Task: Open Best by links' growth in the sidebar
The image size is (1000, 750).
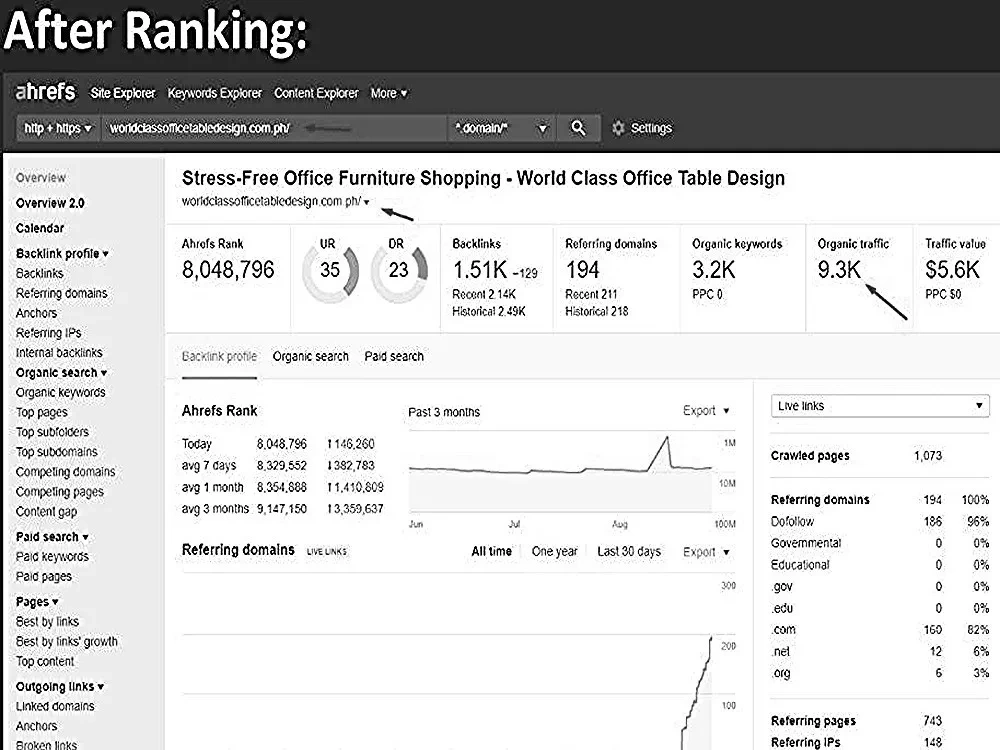Action: click(67, 642)
